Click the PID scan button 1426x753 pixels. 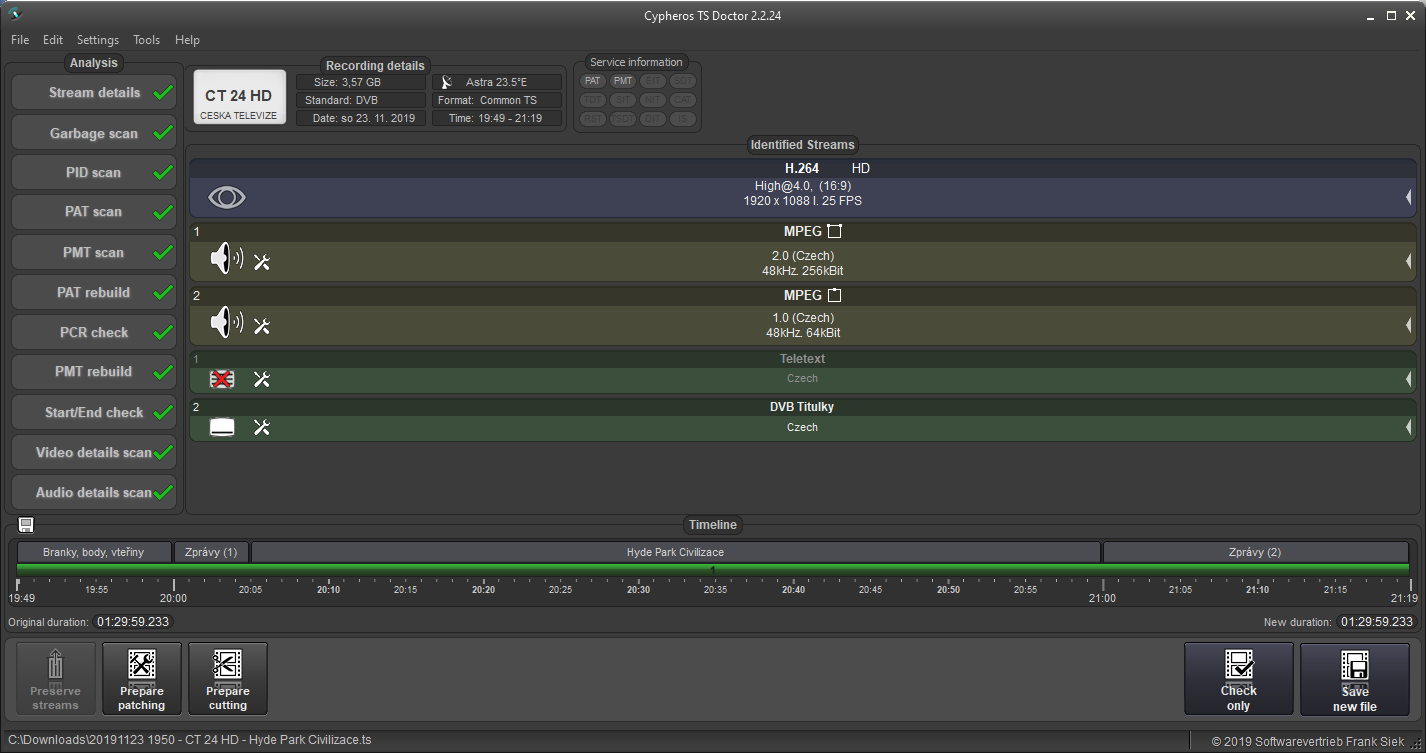point(94,172)
